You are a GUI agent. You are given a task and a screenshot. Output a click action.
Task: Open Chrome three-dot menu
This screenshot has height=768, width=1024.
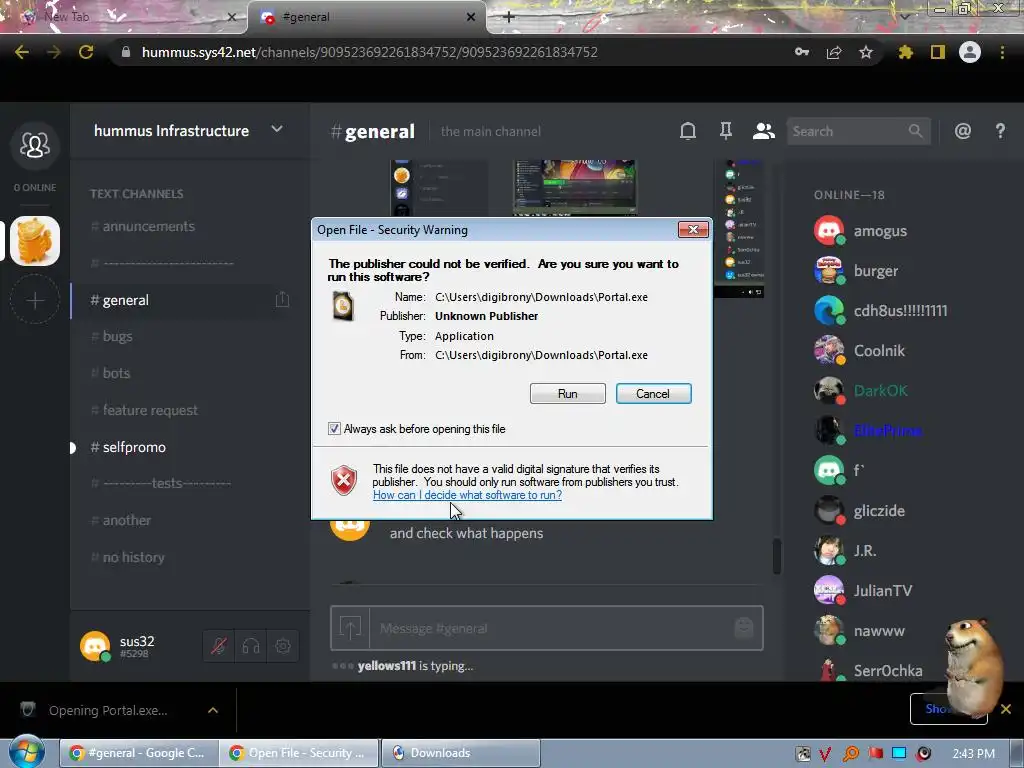(x=1002, y=52)
